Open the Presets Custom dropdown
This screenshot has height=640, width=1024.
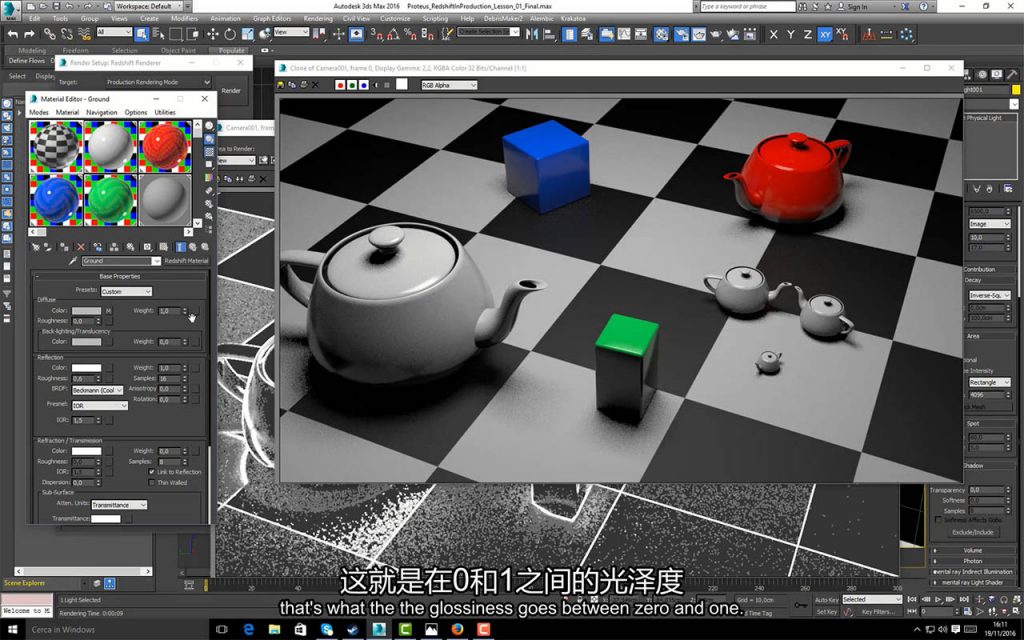coord(125,291)
